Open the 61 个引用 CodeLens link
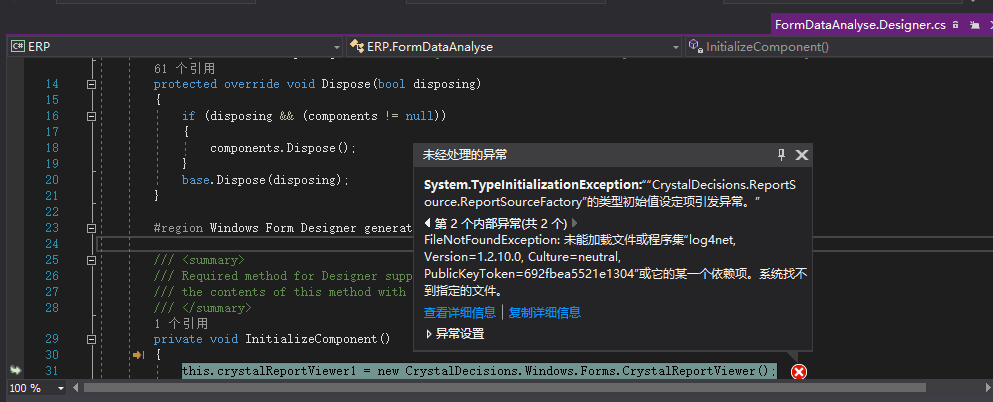Image resolution: width=993 pixels, height=402 pixels. (184, 68)
